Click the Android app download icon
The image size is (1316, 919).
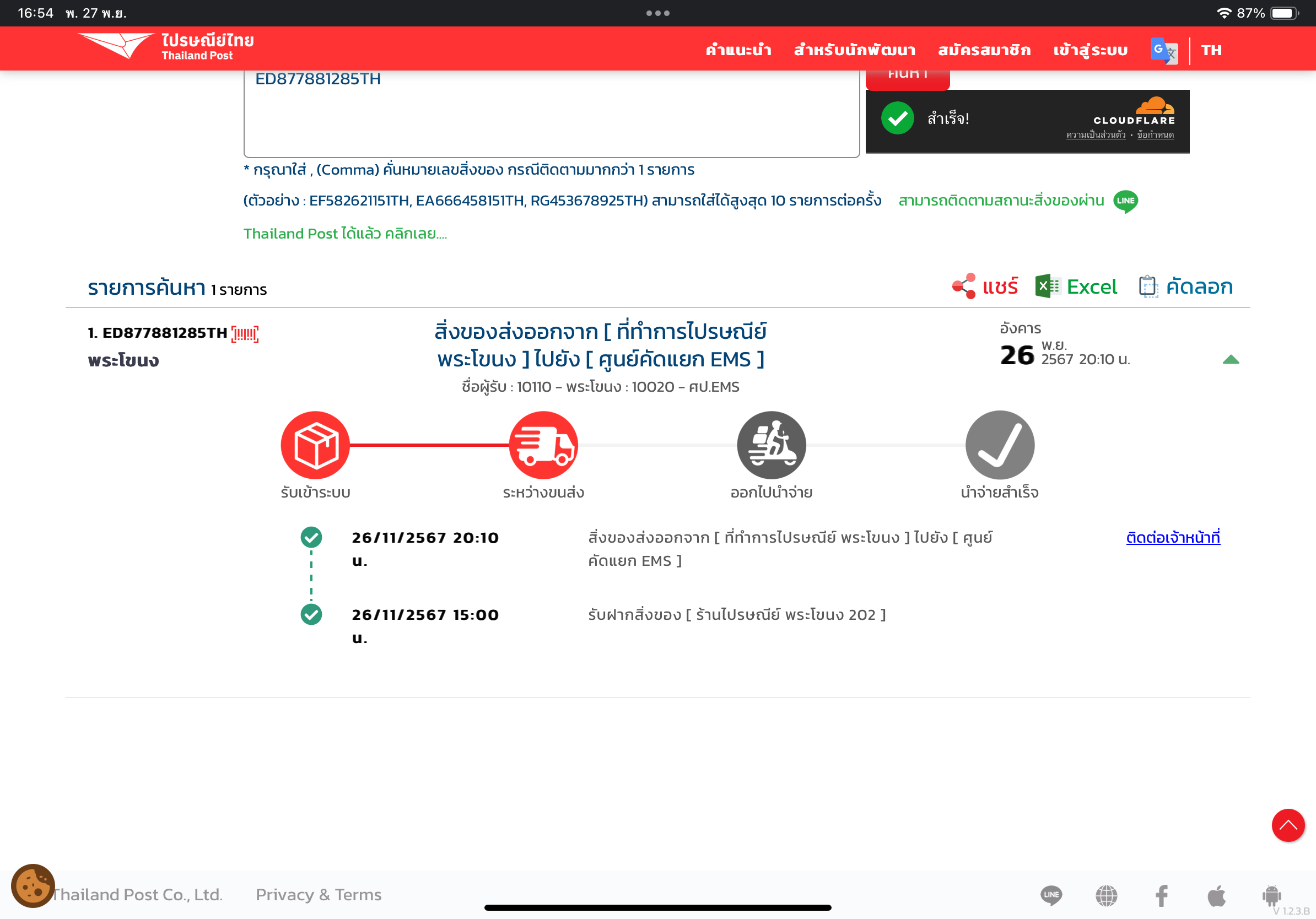click(x=1271, y=895)
